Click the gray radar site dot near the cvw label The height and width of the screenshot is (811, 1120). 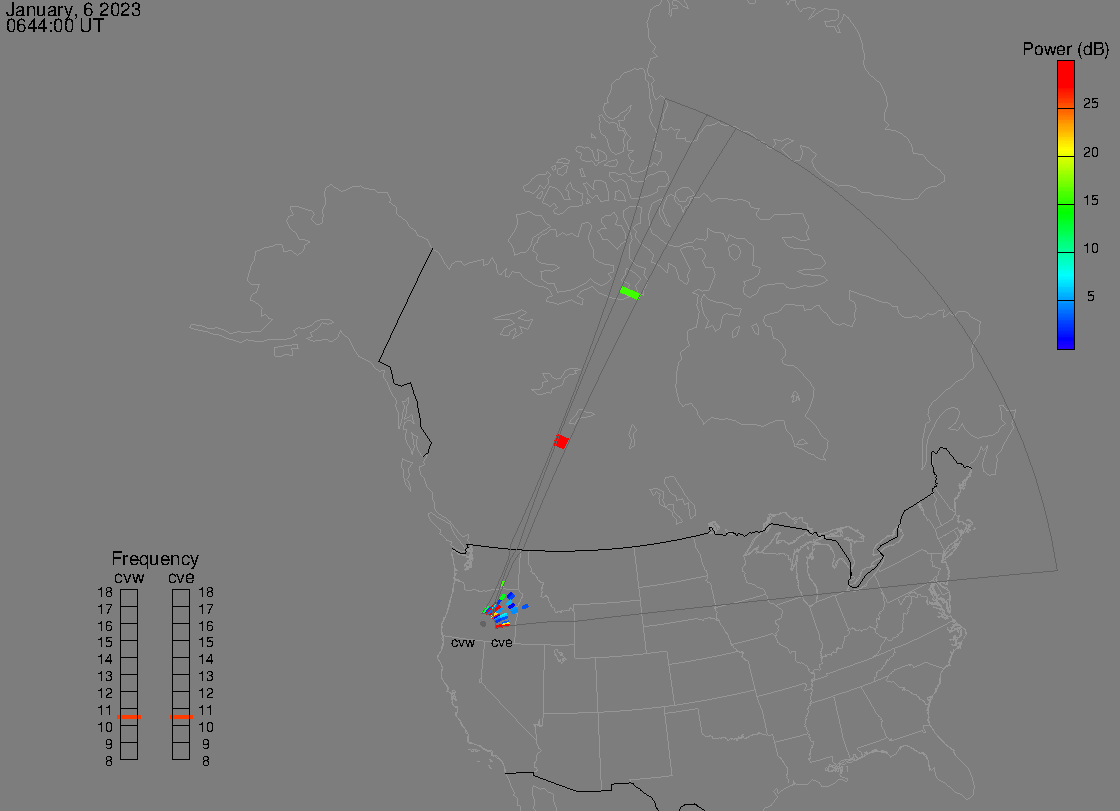click(483, 624)
